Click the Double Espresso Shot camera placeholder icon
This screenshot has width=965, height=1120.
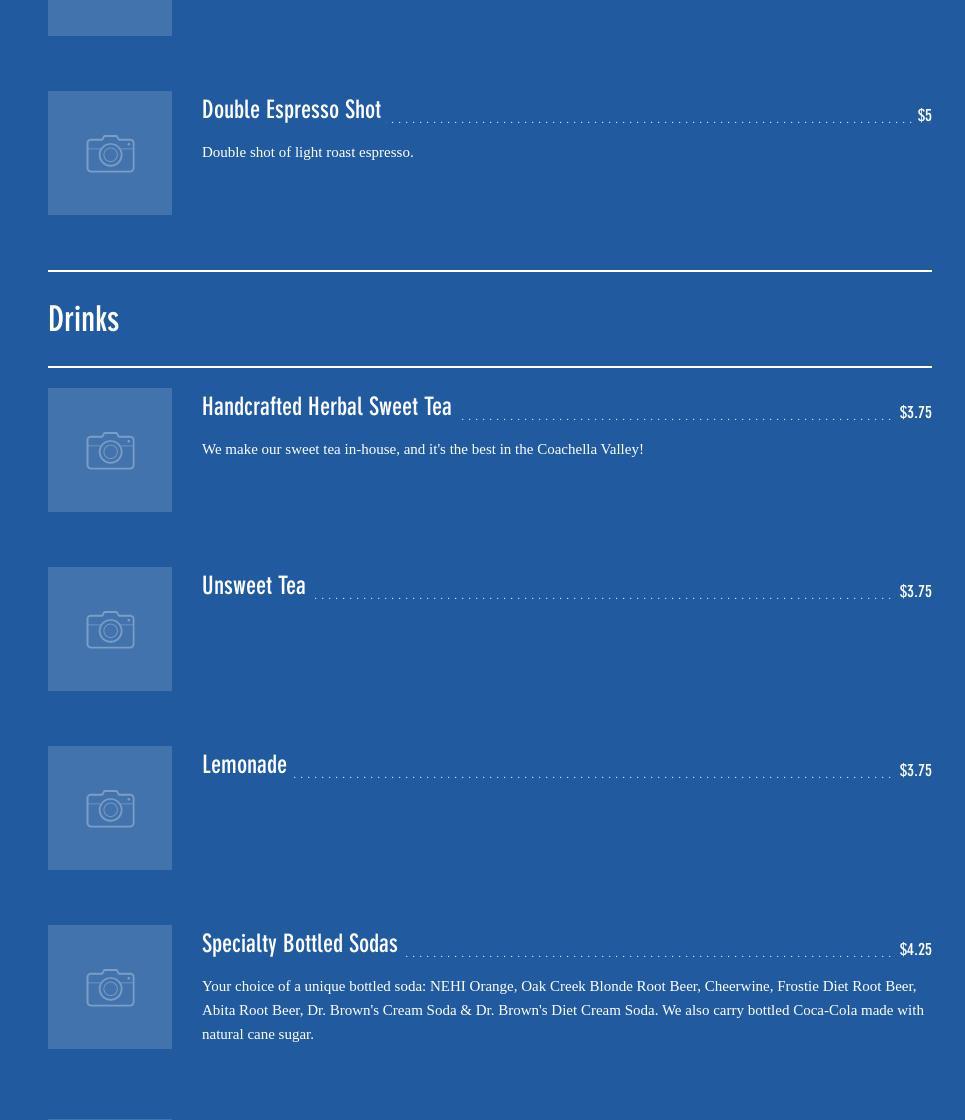coord(110,153)
